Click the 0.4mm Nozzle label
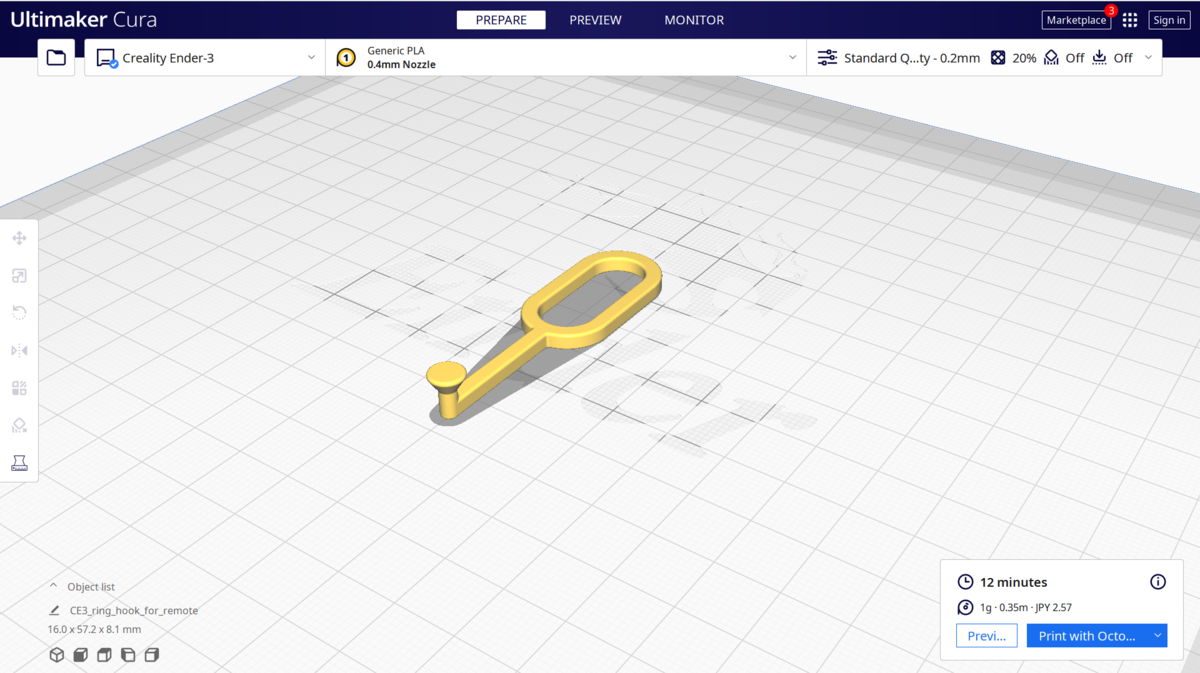Viewport: 1200px width, 673px height. click(x=401, y=65)
